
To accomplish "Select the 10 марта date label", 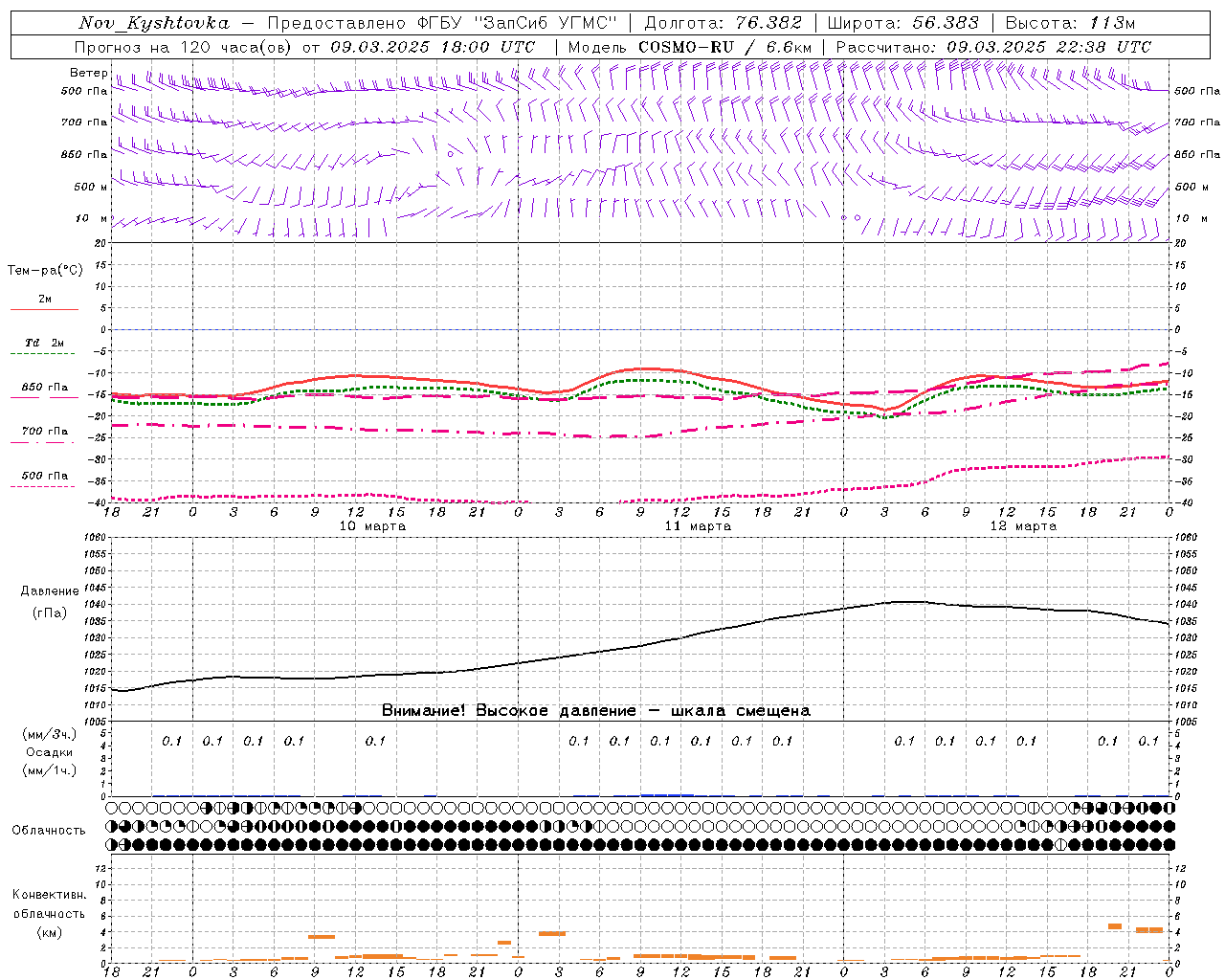I will 372,526.
